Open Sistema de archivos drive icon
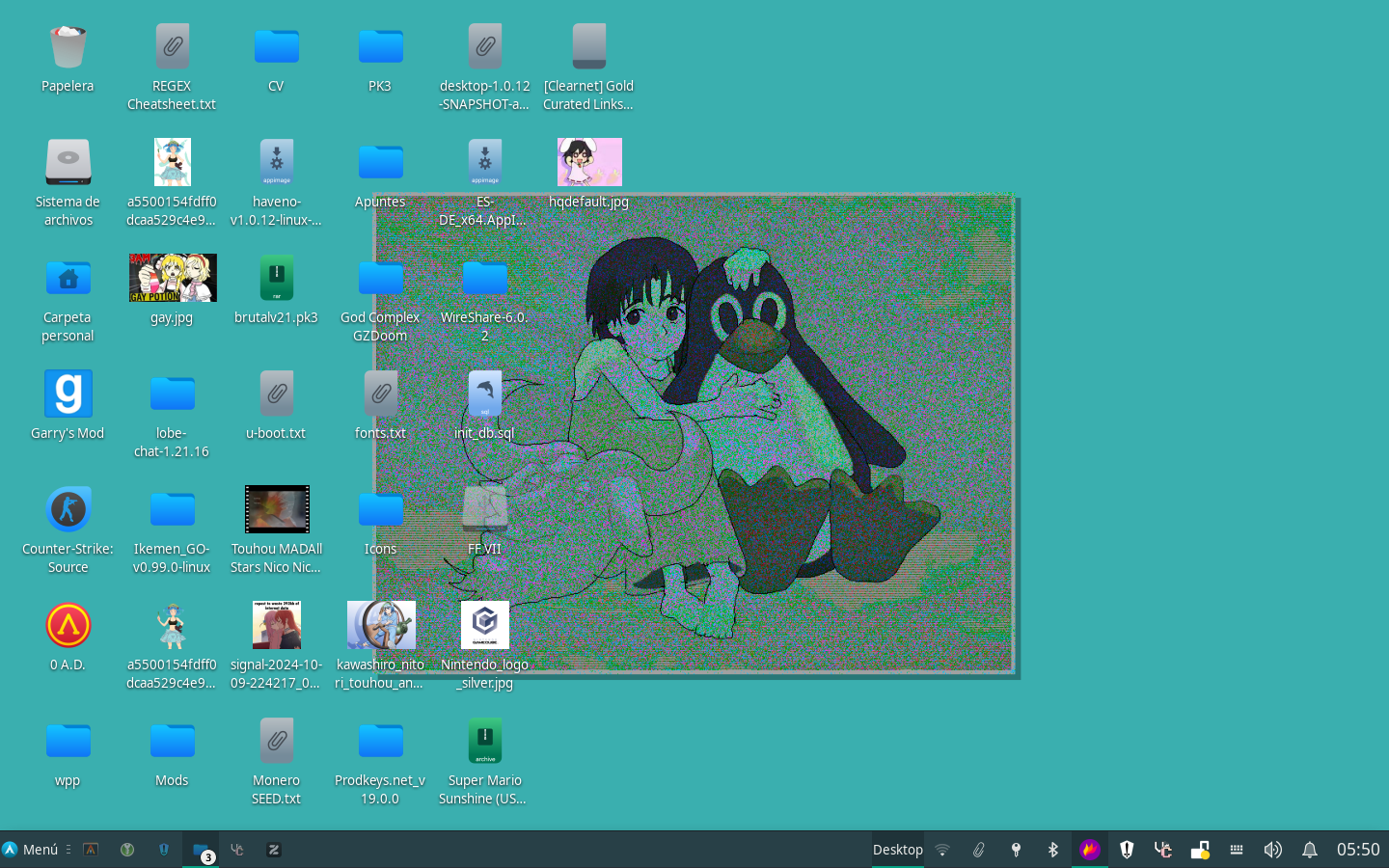This screenshot has height=868, width=1389. tap(68, 162)
